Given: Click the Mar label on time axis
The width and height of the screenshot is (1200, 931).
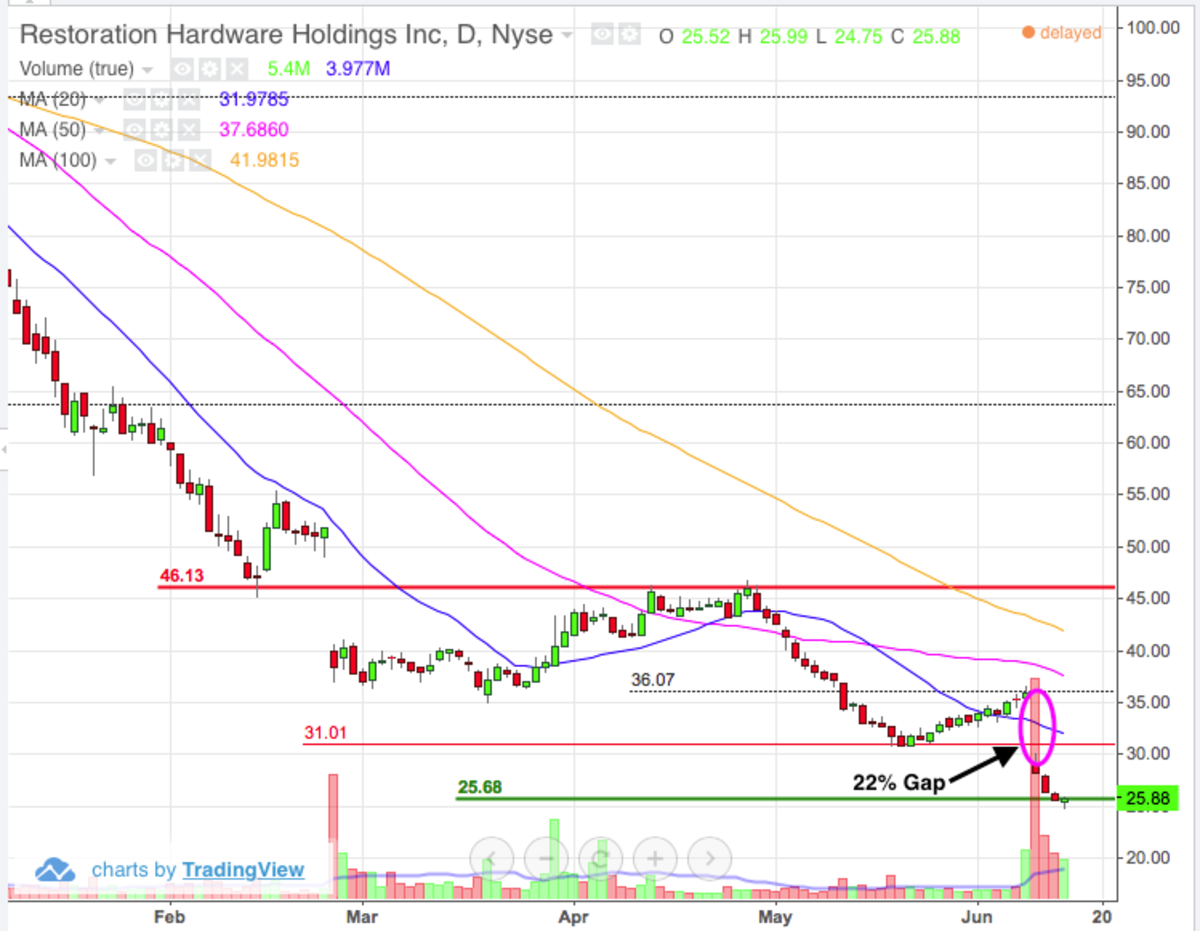Looking at the screenshot, I should tap(362, 916).
